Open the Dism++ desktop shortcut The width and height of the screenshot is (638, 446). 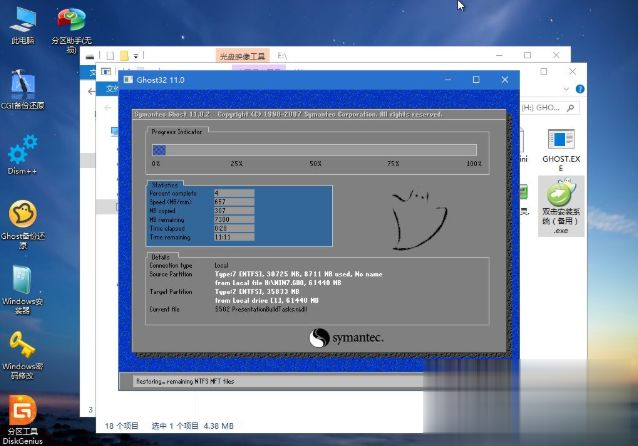(23, 155)
